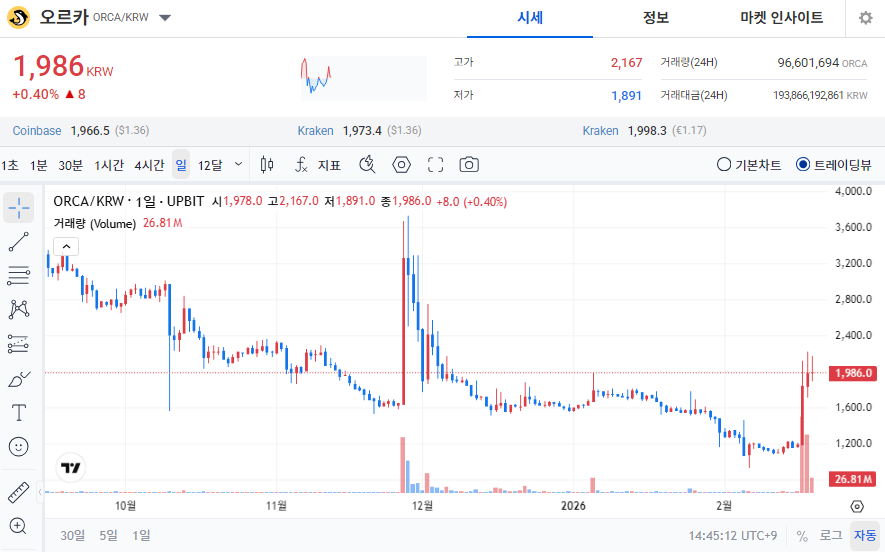Select the 일 daily interval
Viewport: 885px width, 552px height.
click(x=181, y=164)
